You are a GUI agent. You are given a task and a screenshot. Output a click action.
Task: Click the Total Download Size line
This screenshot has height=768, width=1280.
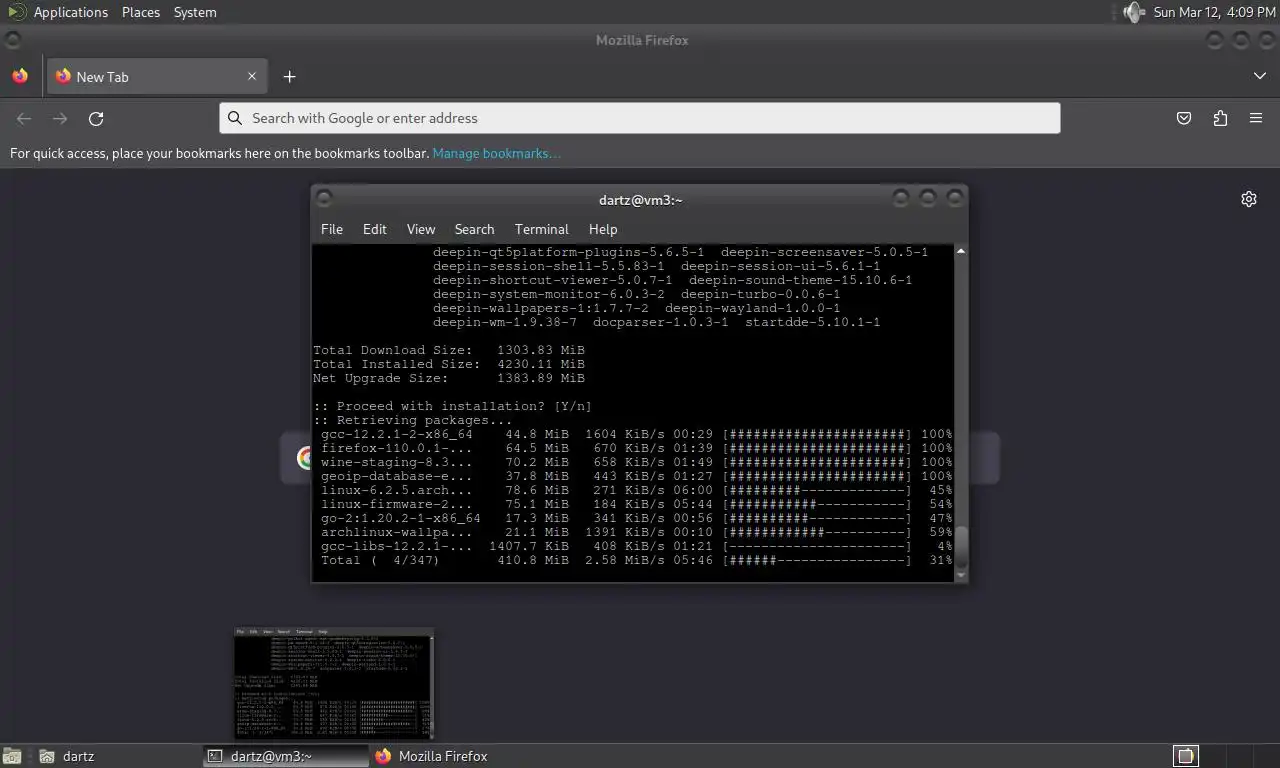point(449,350)
